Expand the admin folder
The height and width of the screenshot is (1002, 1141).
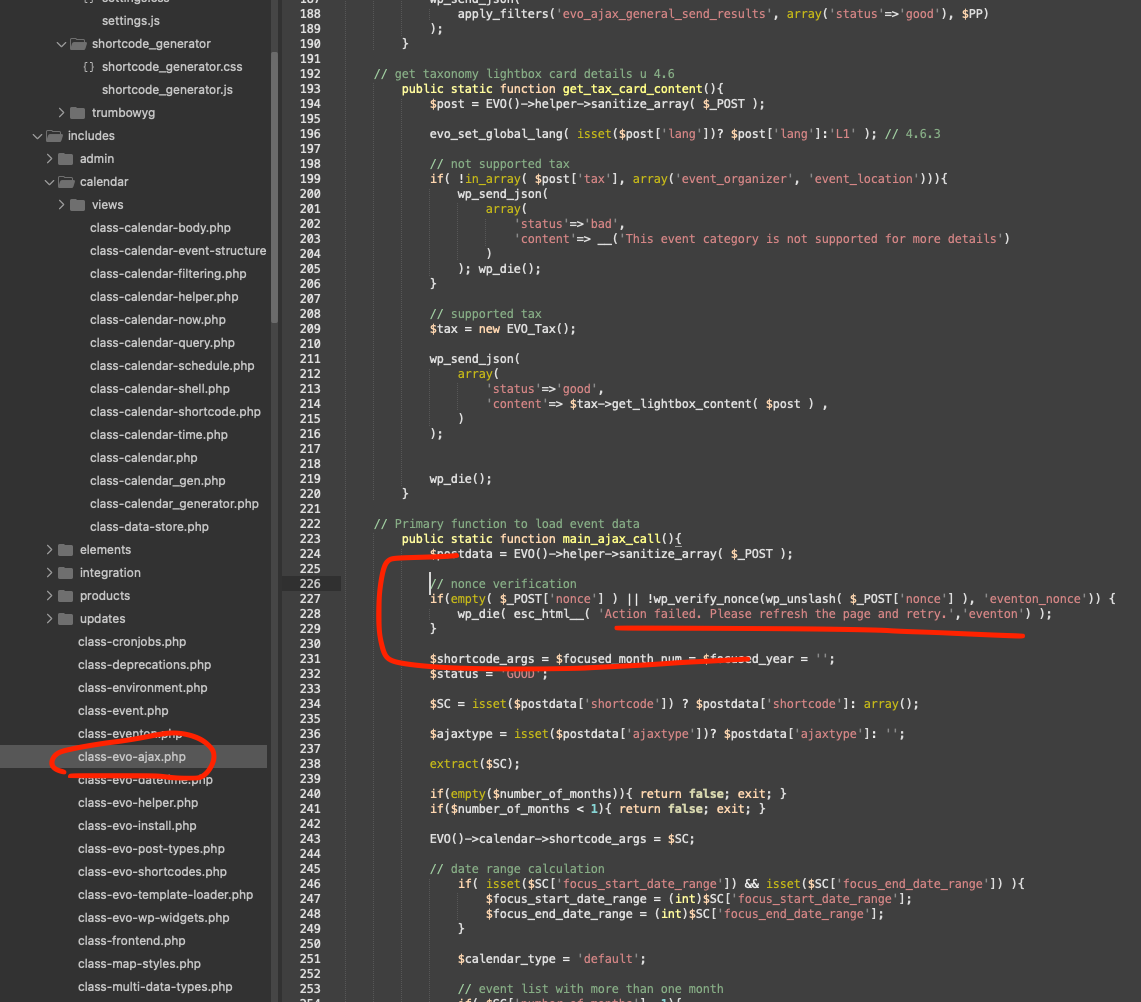[49, 159]
